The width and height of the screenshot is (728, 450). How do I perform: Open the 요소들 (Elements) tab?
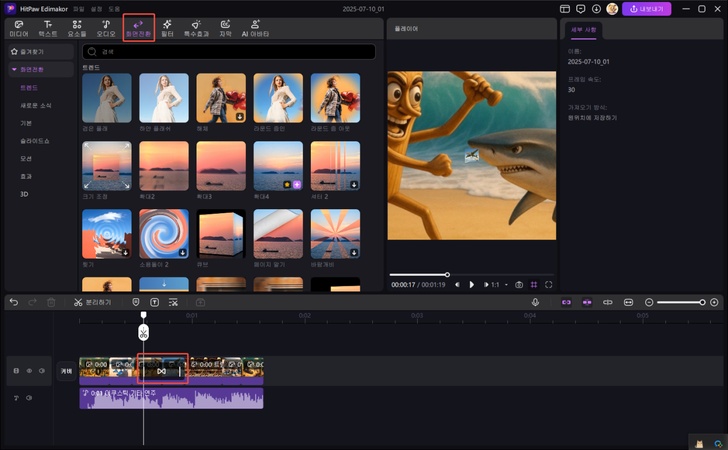pos(77,29)
